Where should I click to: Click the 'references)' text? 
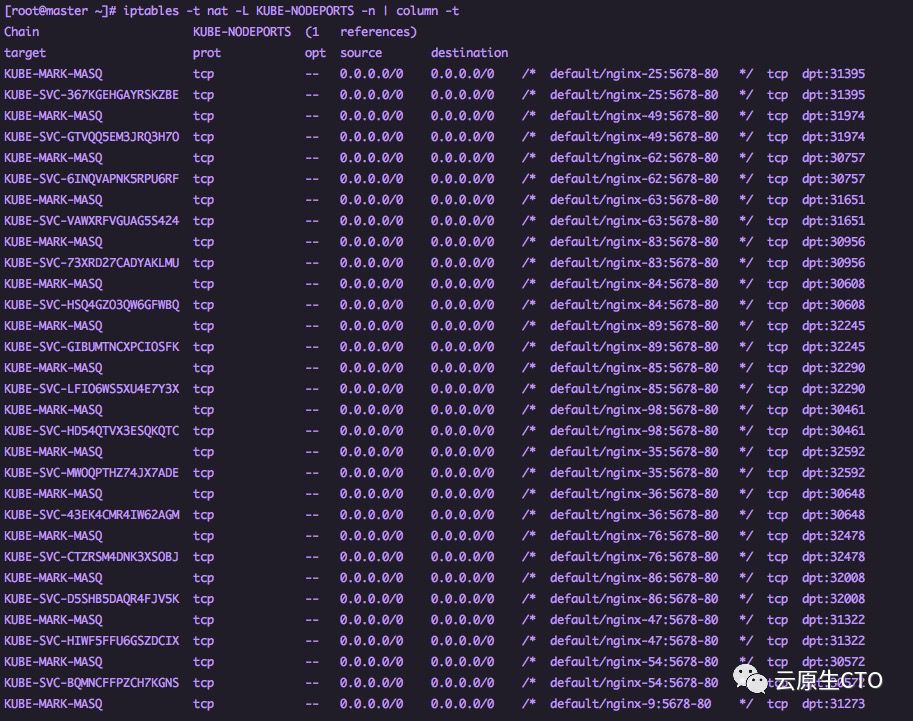(x=378, y=32)
